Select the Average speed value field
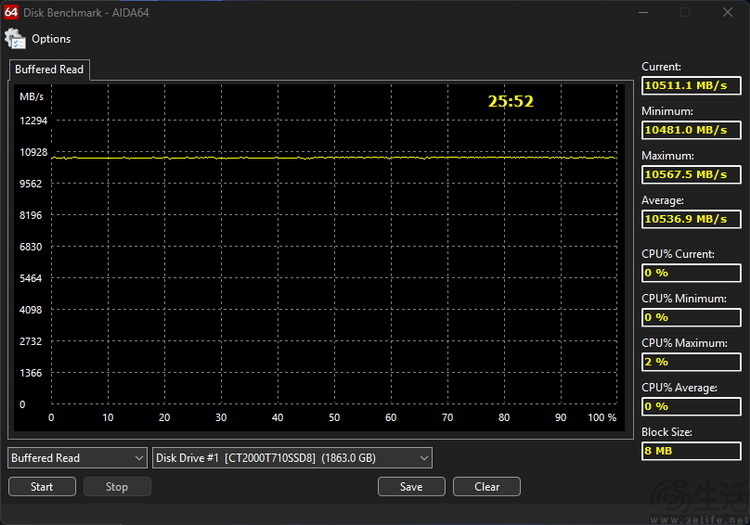 (691, 219)
